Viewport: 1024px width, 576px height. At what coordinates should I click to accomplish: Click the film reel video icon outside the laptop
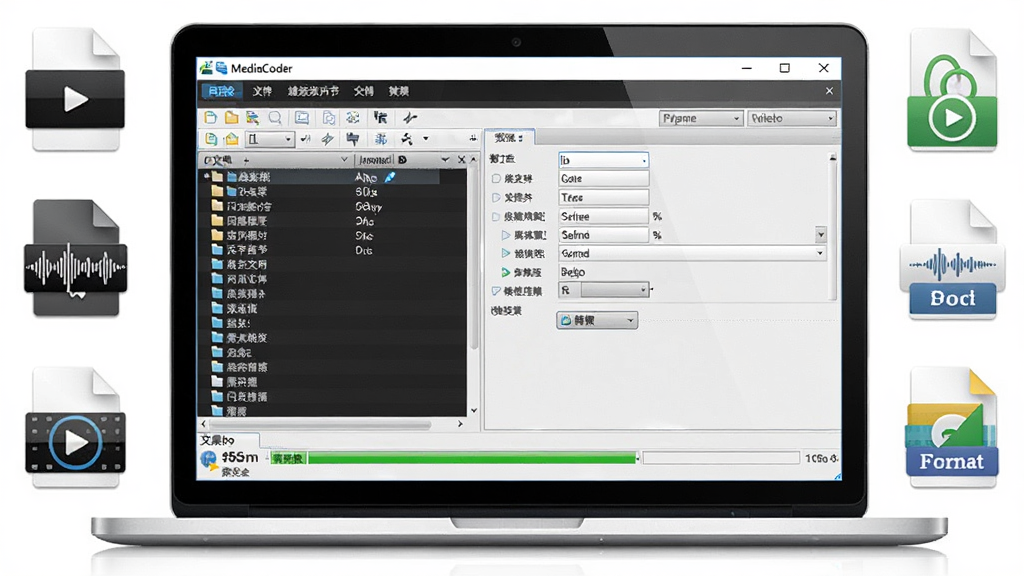pos(75,428)
